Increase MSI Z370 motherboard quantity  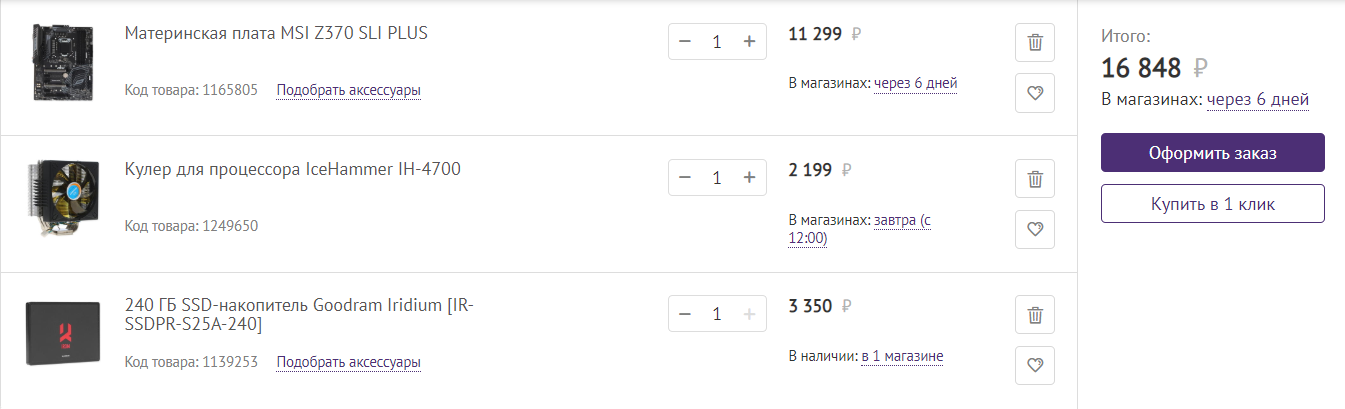(749, 42)
